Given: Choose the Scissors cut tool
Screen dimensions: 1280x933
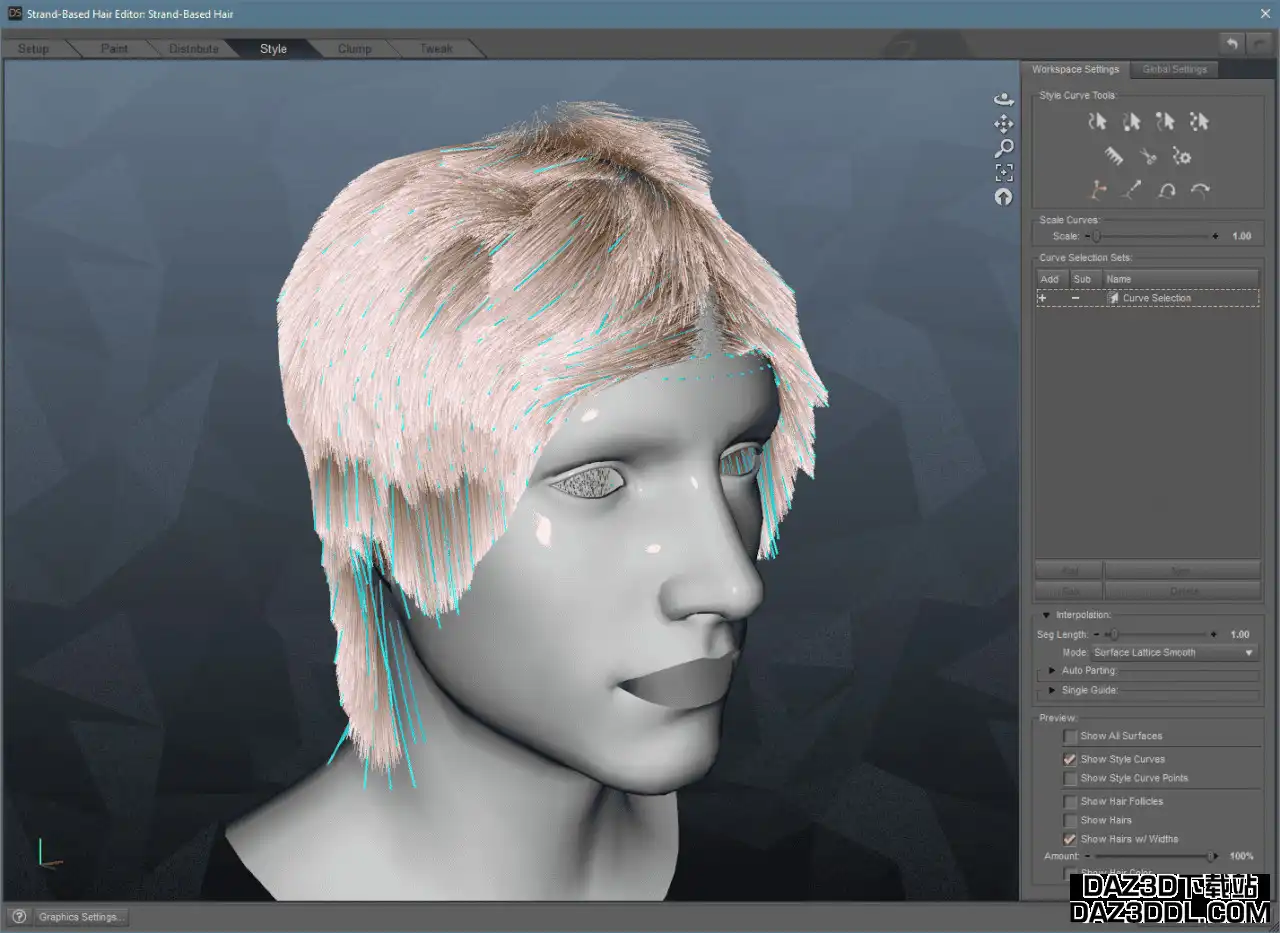Looking at the screenshot, I should coord(1148,156).
